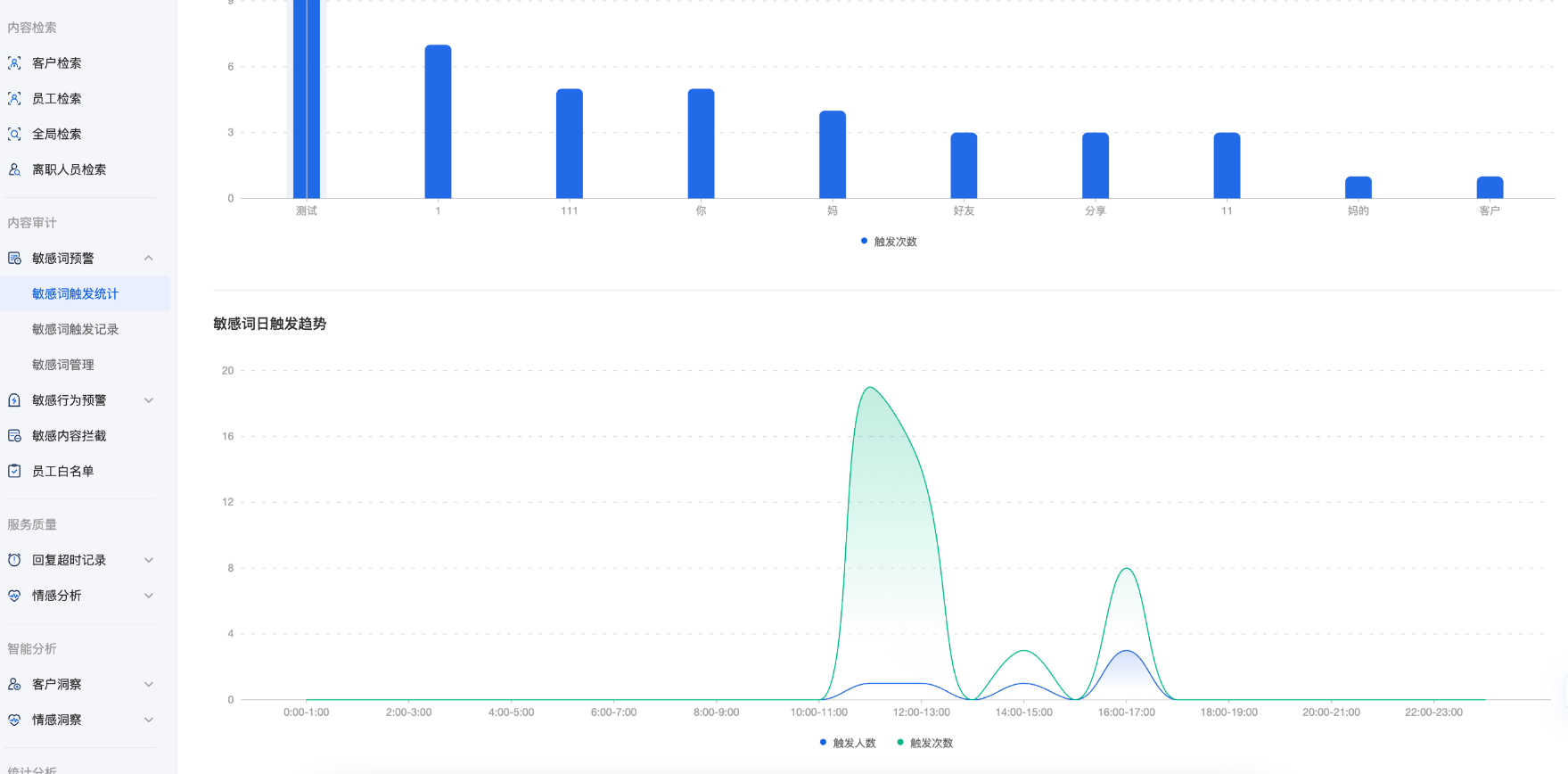1568x774 pixels.
Task: Expand the 敏感行为预警 submenu chevron
Action: (149, 400)
